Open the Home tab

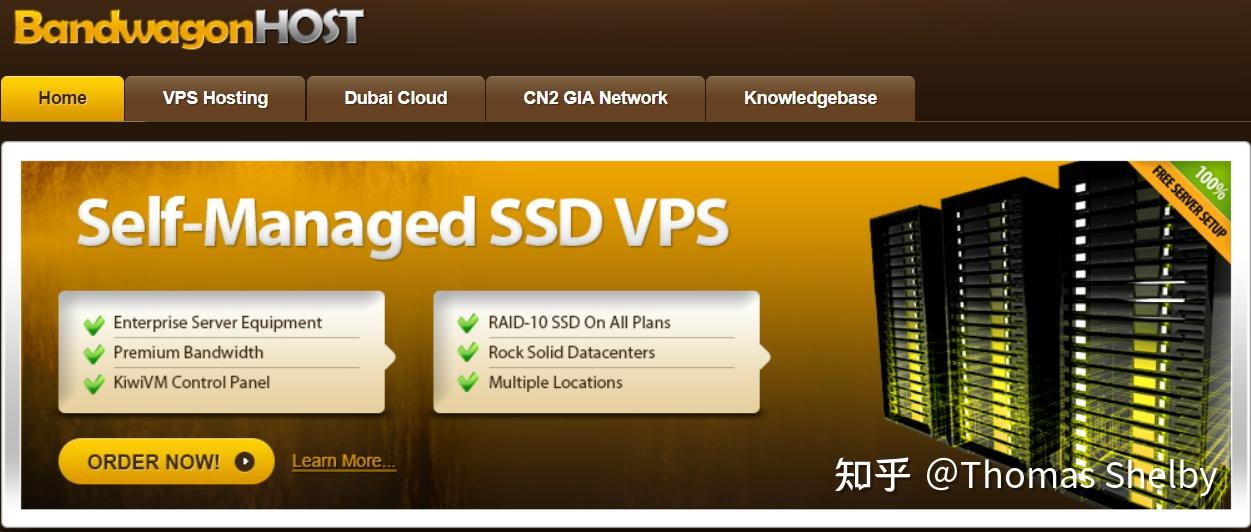[62, 99]
